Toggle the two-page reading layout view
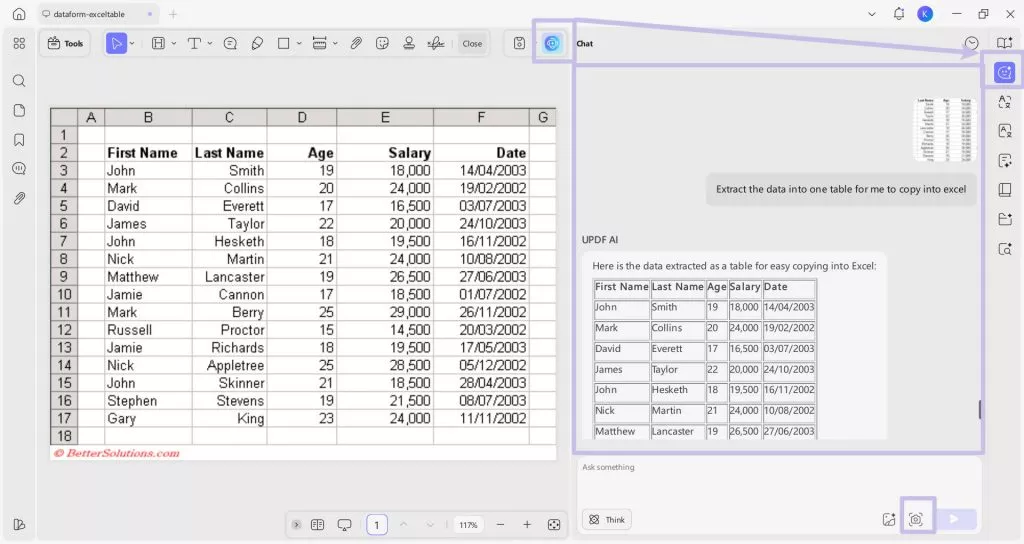This screenshot has width=1024, height=544. 317,525
